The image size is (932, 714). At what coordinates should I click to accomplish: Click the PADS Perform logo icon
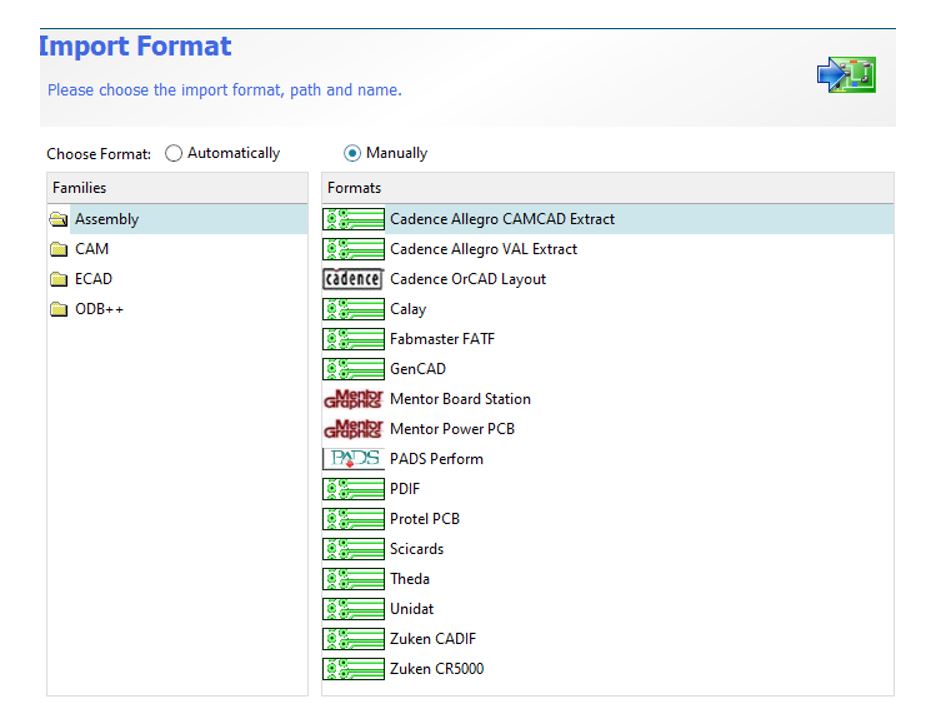pos(353,459)
